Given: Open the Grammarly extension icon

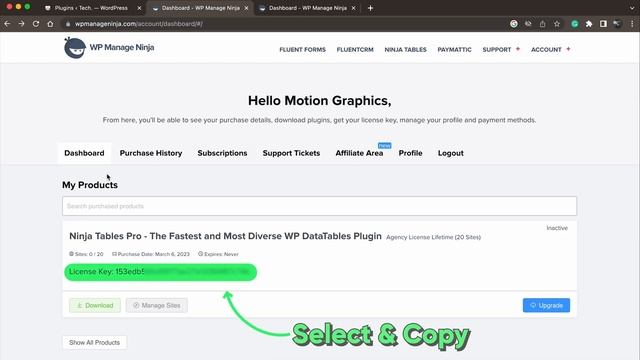Looking at the screenshot, I should point(575,24).
